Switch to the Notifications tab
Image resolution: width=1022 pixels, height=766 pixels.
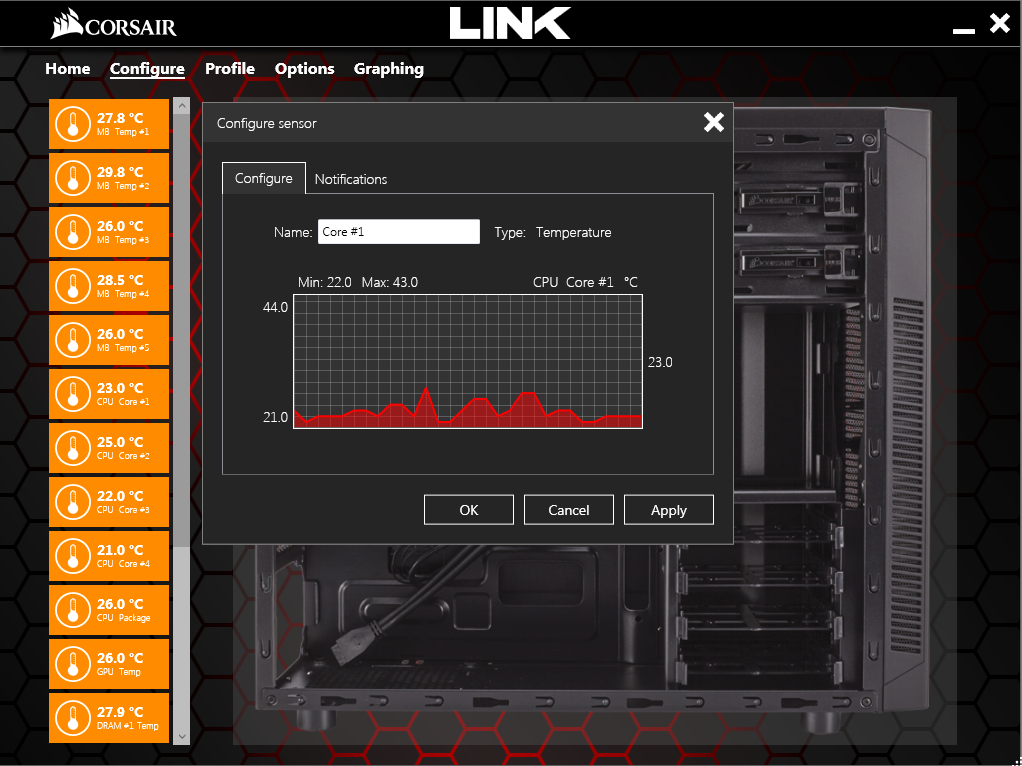point(351,179)
